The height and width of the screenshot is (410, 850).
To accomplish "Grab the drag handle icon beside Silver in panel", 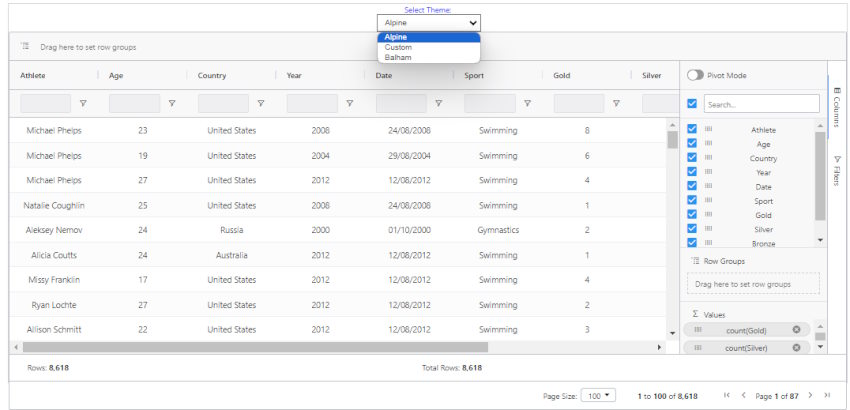I will (708, 228).
